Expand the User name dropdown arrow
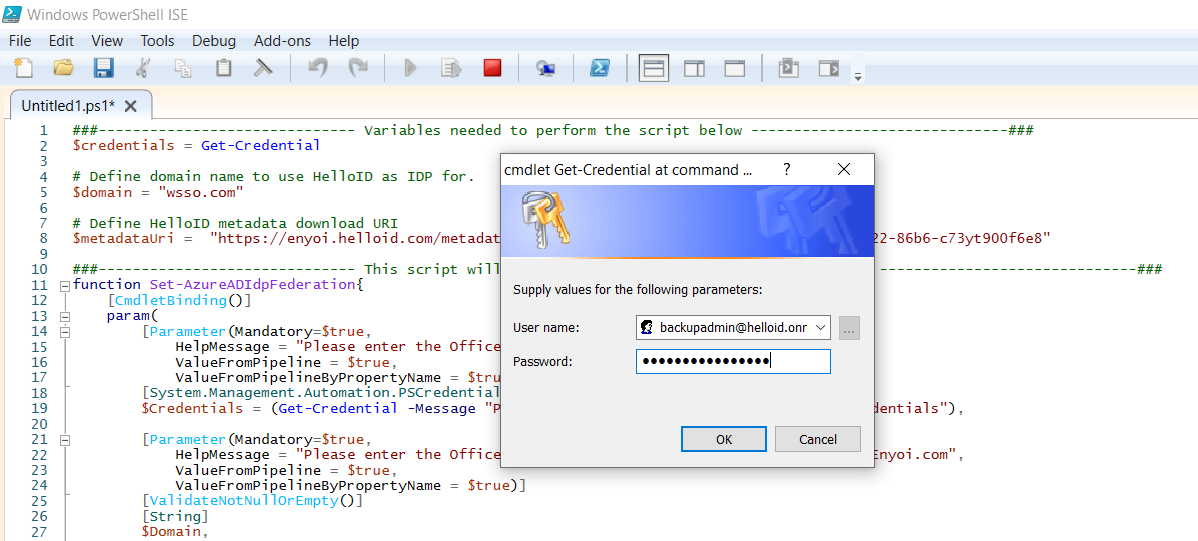The image size is (1198, 541). [x=821, y=328]
